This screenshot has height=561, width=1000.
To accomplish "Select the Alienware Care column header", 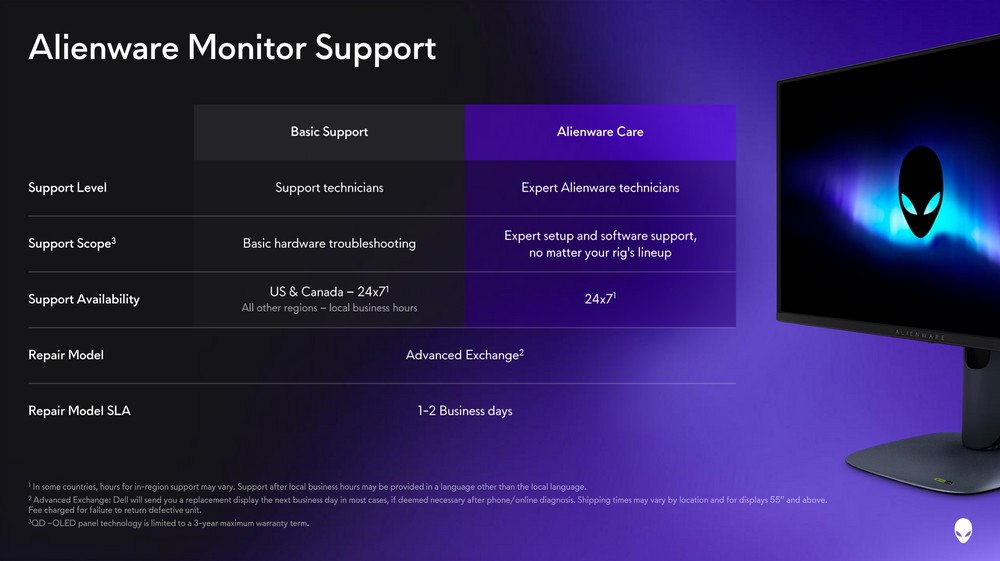I will pyautogui.click(x=600, y=132).
